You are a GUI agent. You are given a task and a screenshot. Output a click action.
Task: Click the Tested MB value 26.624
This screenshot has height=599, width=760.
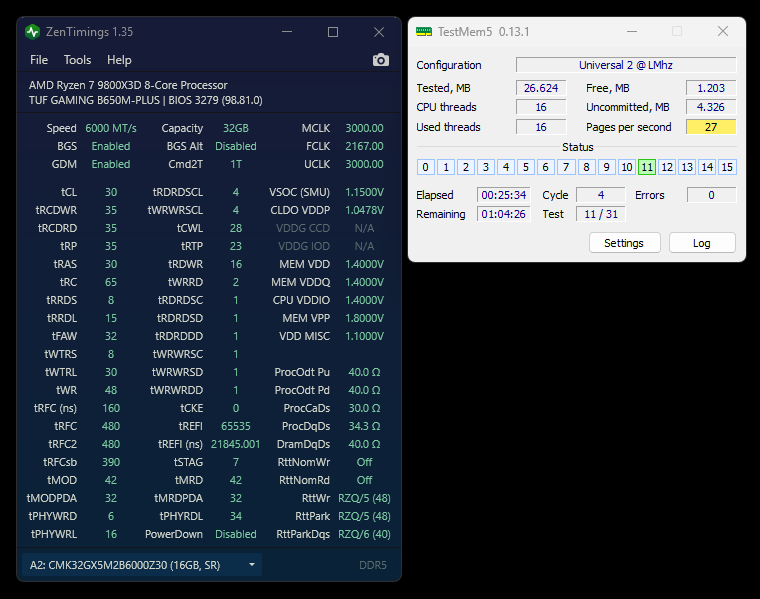click(x=541, y=88)
